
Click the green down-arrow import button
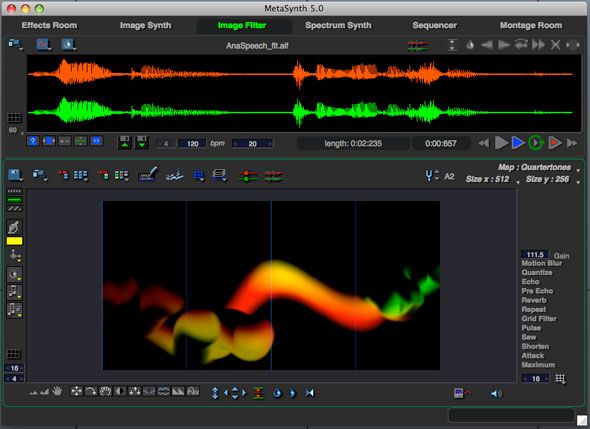[142, 143]
